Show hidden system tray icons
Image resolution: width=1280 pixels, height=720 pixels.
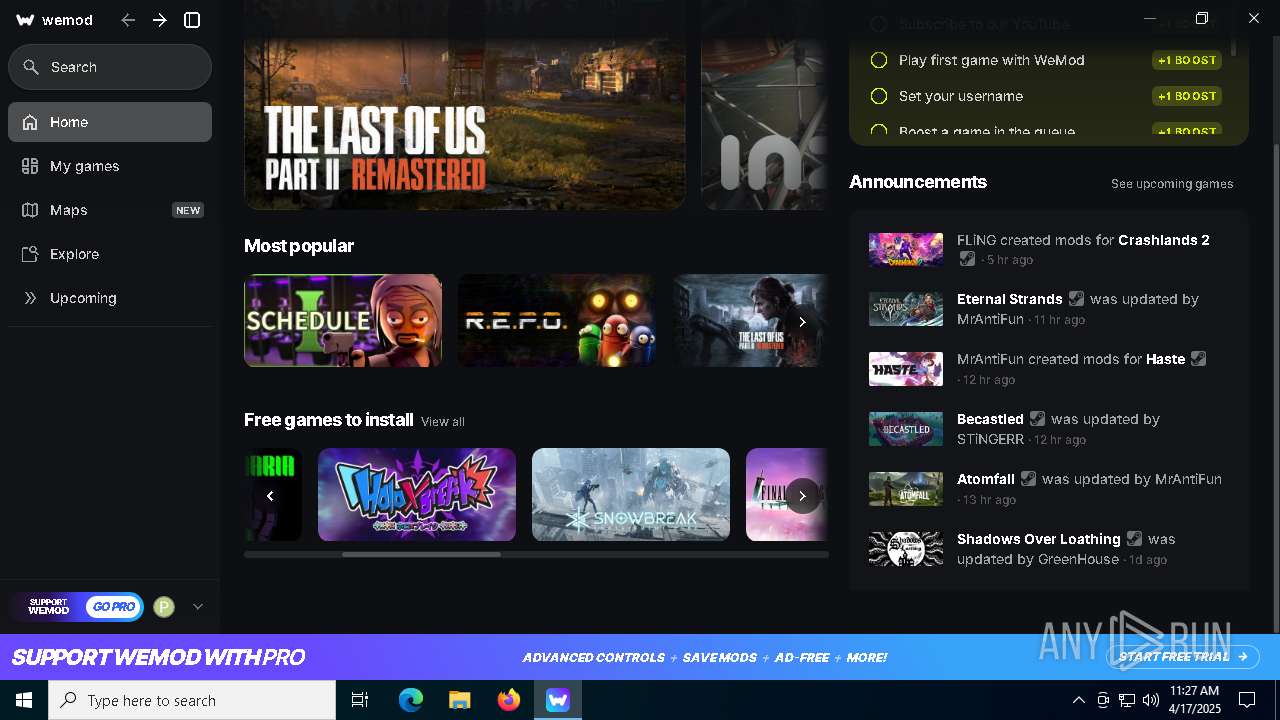(x=1079, y=700)
